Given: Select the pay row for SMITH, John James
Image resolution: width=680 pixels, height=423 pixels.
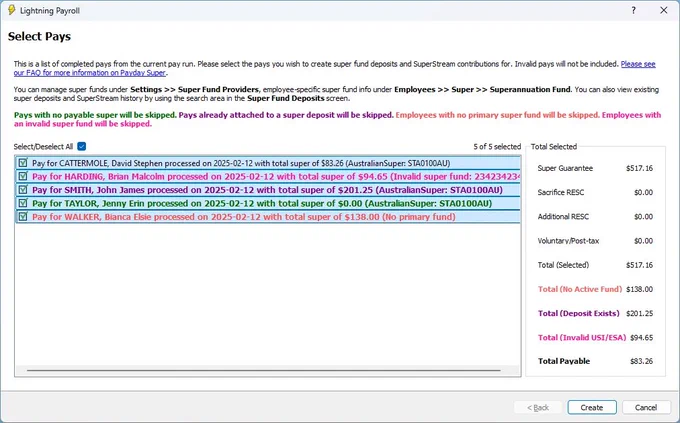Looking at the screenshot, I should (268, 190).
